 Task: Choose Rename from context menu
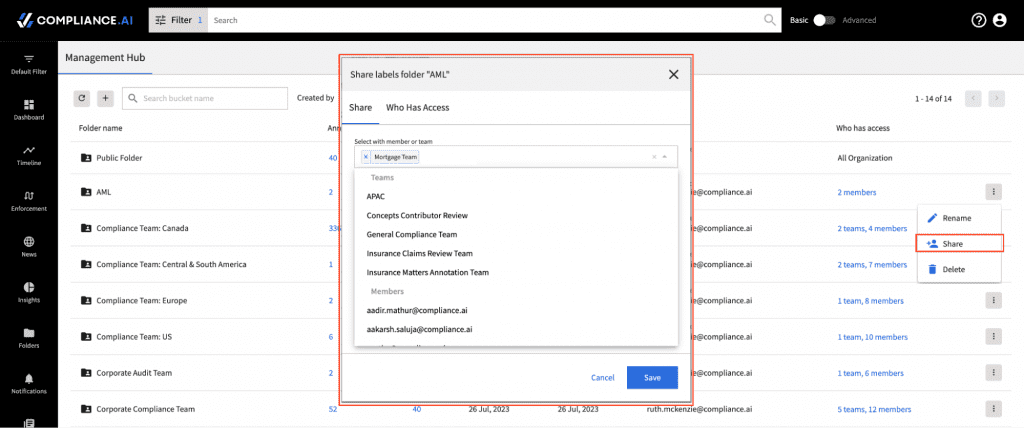tap(959, 218)
